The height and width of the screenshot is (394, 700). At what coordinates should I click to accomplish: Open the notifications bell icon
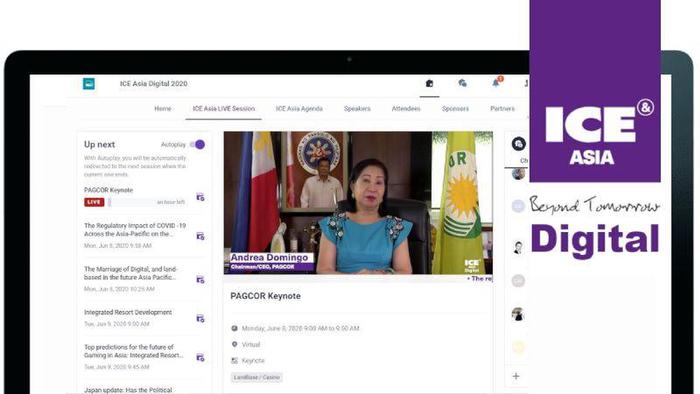coord(496,83)
